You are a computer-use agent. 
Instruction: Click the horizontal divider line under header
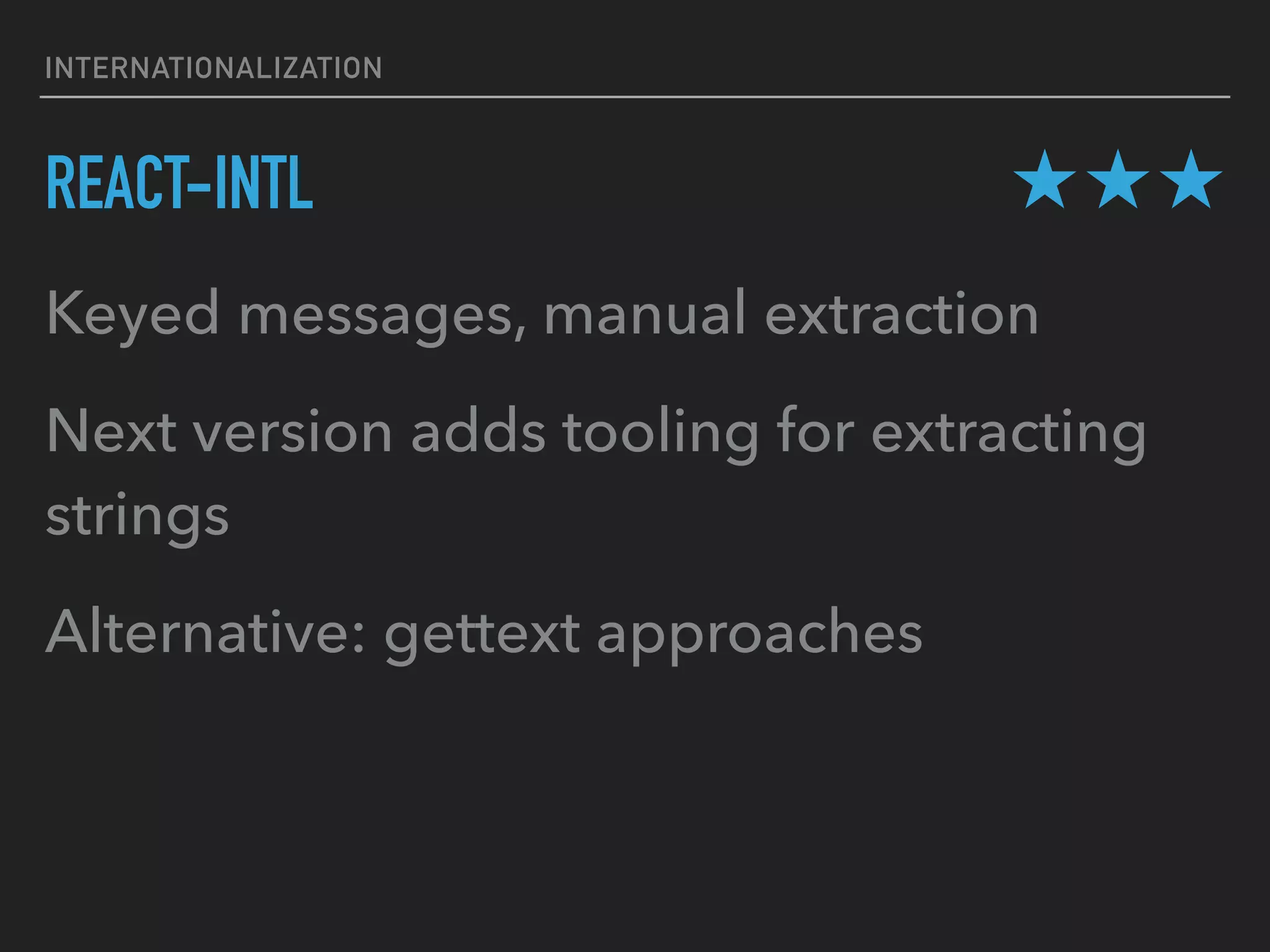point(635,97)
